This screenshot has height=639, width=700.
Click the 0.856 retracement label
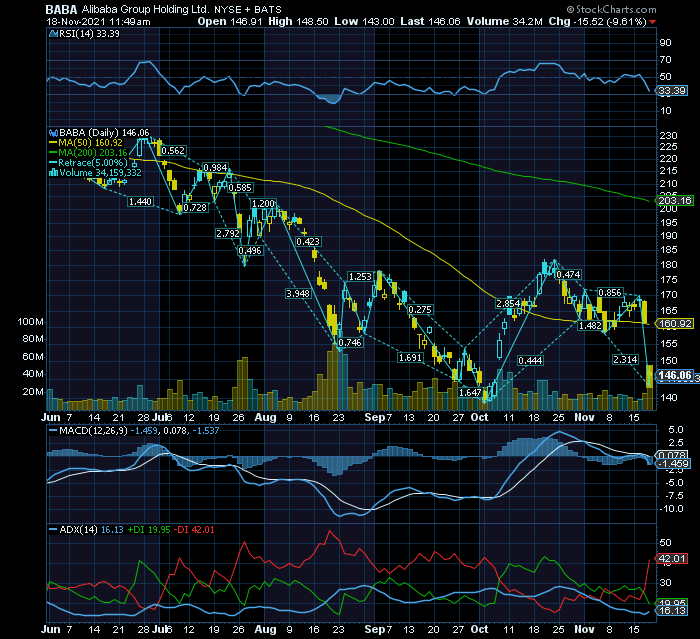610,293
